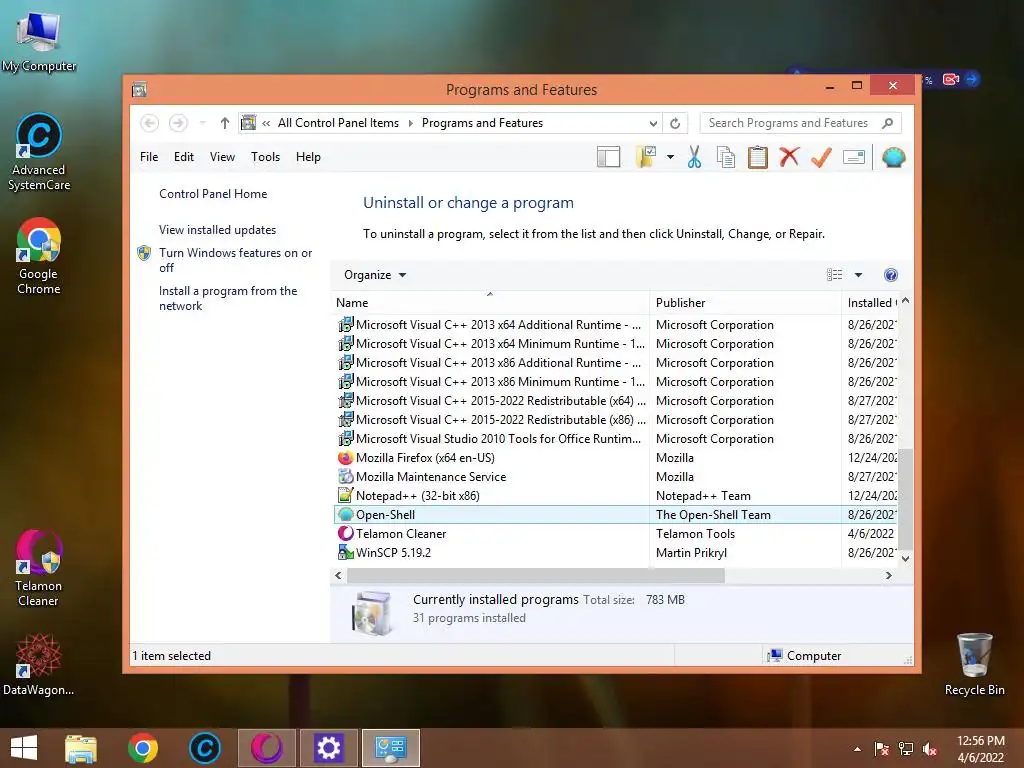Toggle the navigation pane toolbar icon
The image size is (1024, 768).
tap(608, 157)
